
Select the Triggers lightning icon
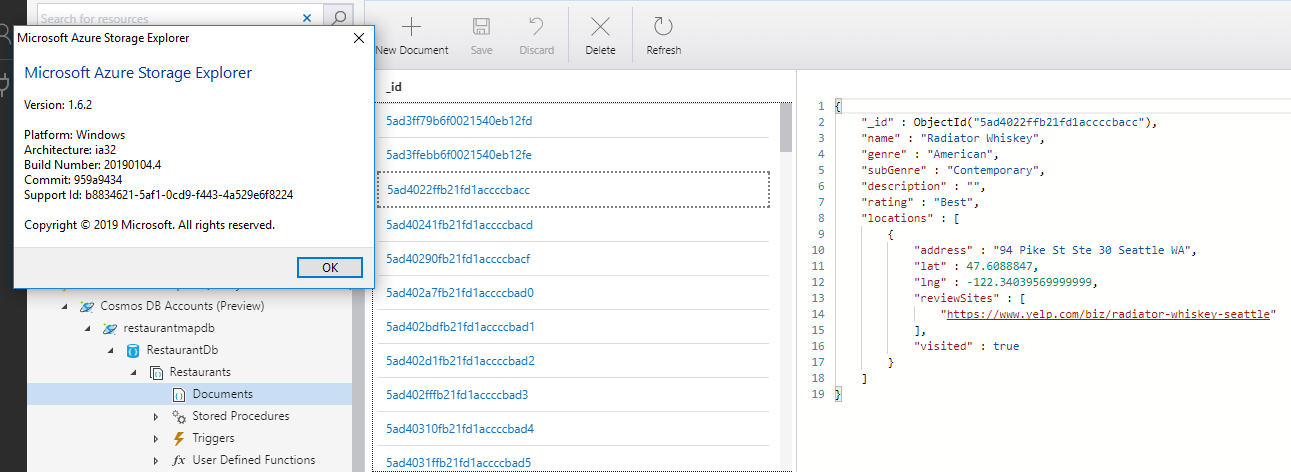point(179,438)
